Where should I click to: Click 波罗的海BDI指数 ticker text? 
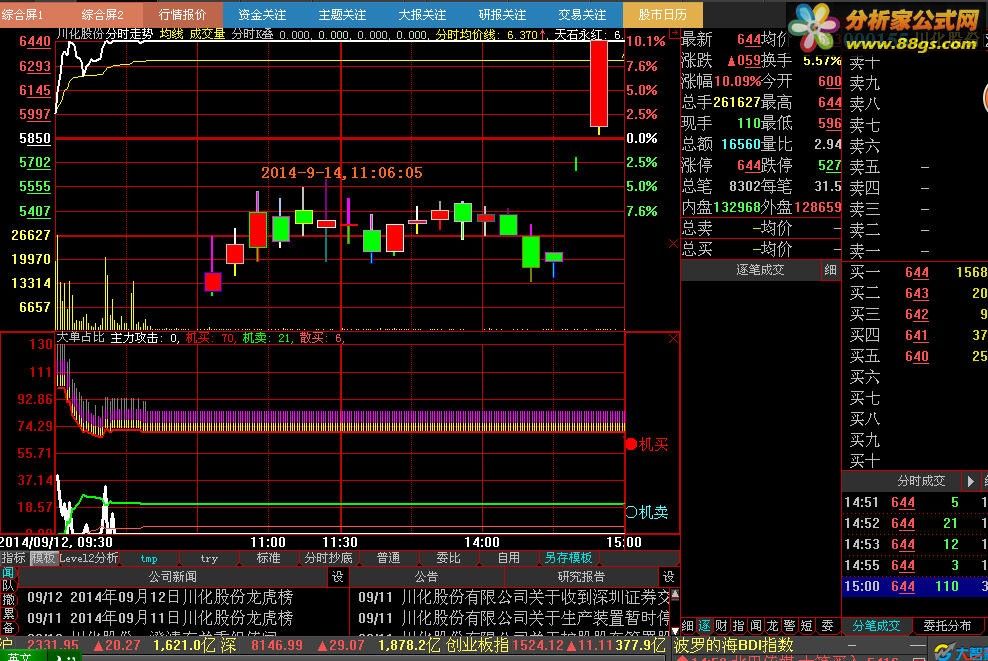pyautogui.click(x=733, y=645)
